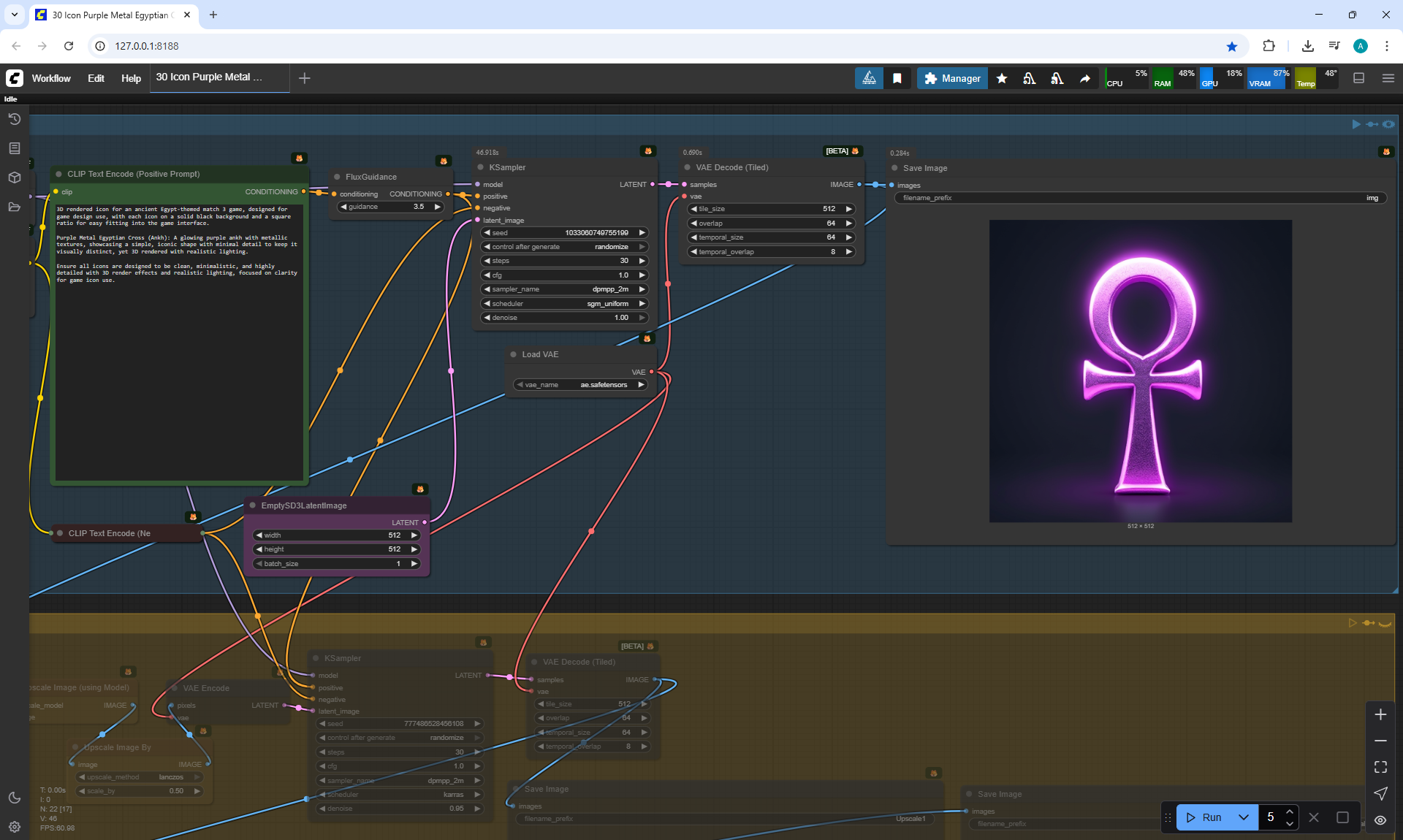
Task: Click the bookmark icon in toolbar
Action: click(x=897, y=78)
